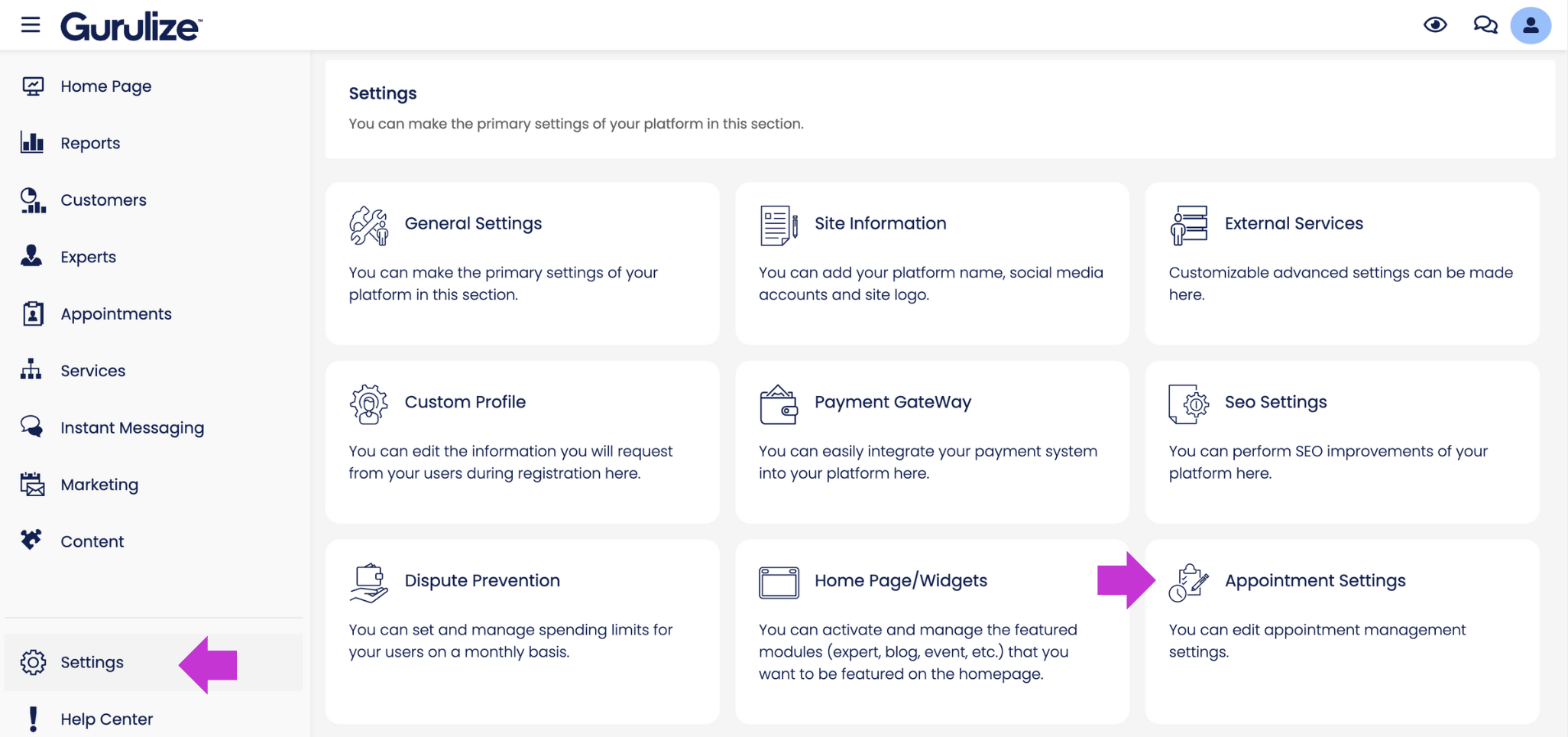Click the External Services server icon
The width and height of the screenshot is (1568, 737).
click(x=1189, y=226)
